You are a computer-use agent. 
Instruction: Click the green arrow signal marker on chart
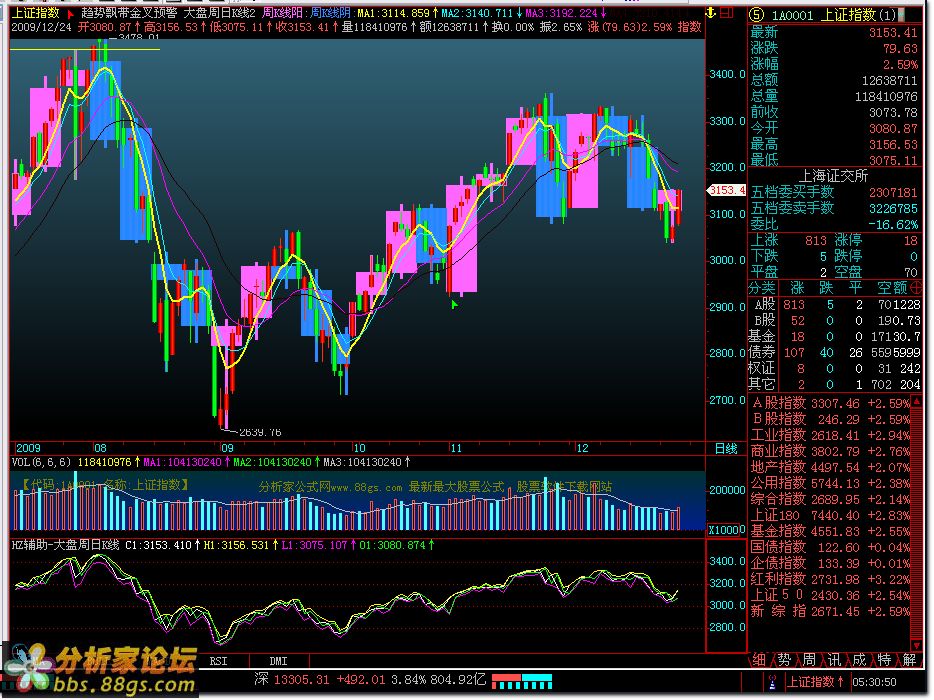[455, 302]
